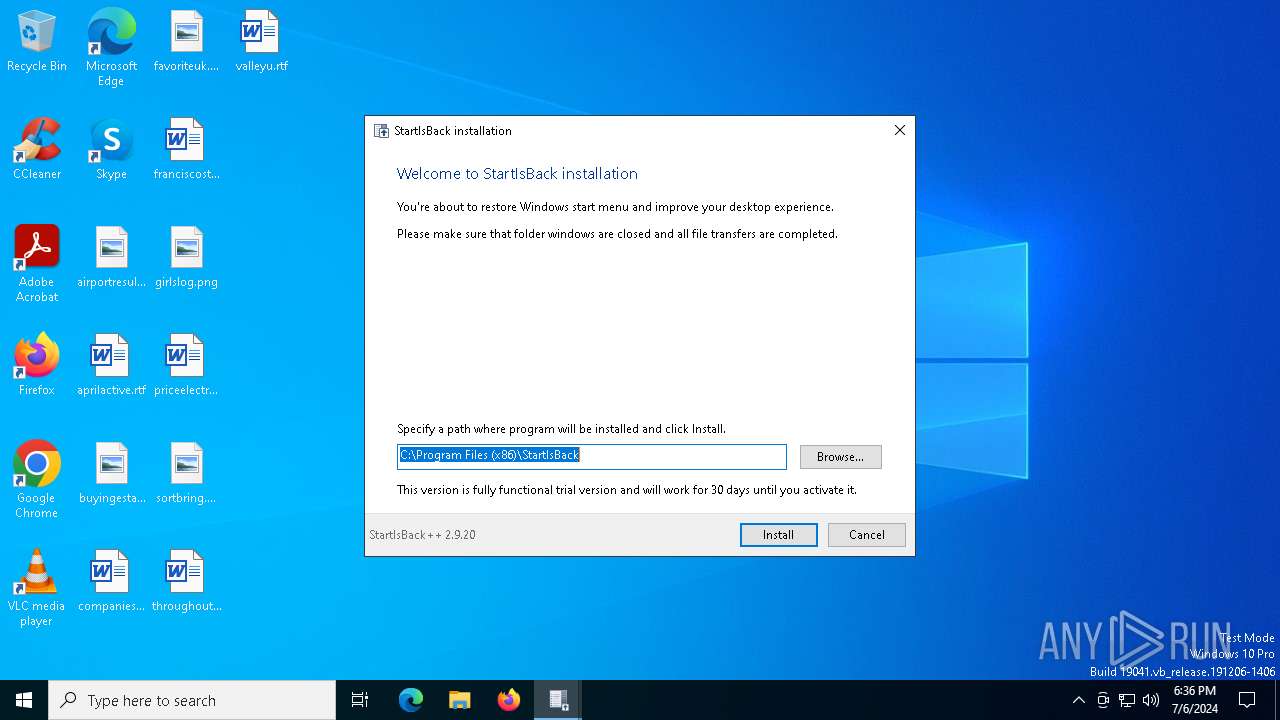This screenshot has height=720, width=1280.
Task: Select the favoriteuk image file icon
Action: (x=186, y=42)
